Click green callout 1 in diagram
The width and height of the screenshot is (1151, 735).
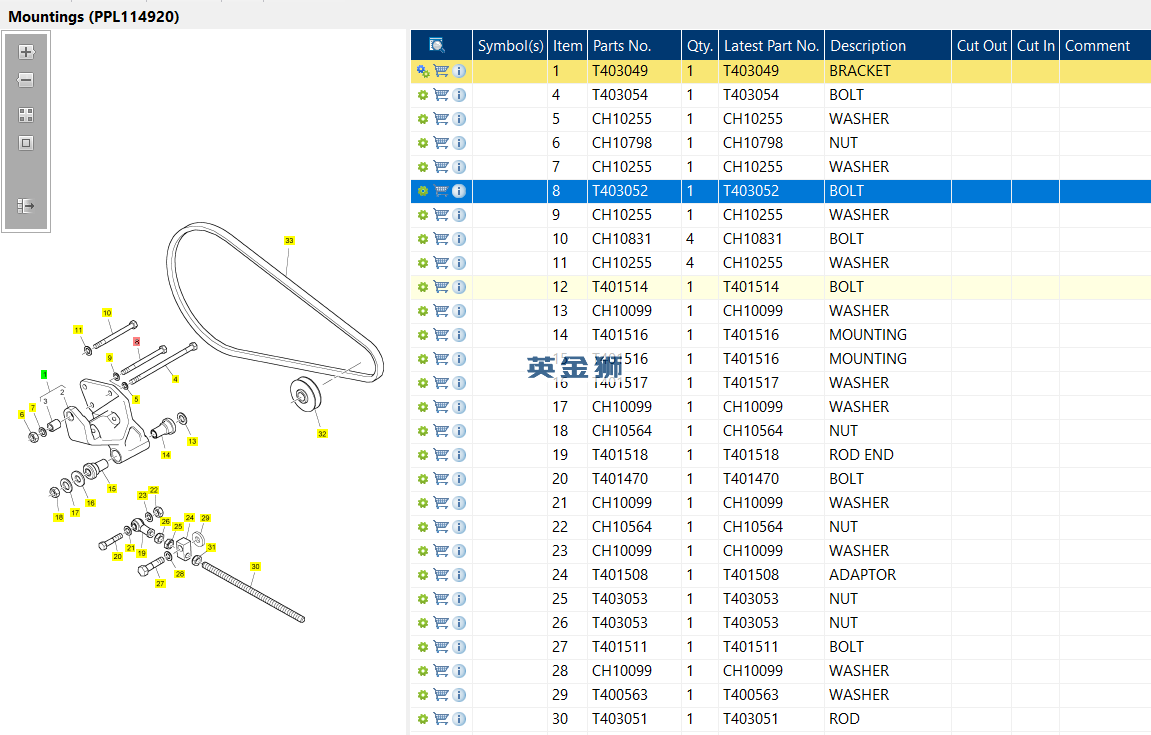44,374
